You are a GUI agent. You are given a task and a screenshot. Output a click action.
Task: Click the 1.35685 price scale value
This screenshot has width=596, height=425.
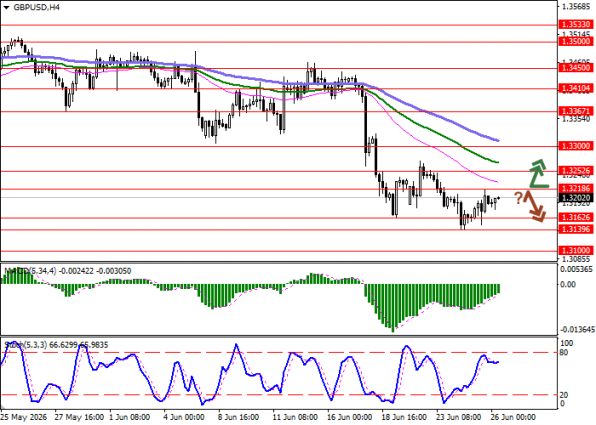576,6
